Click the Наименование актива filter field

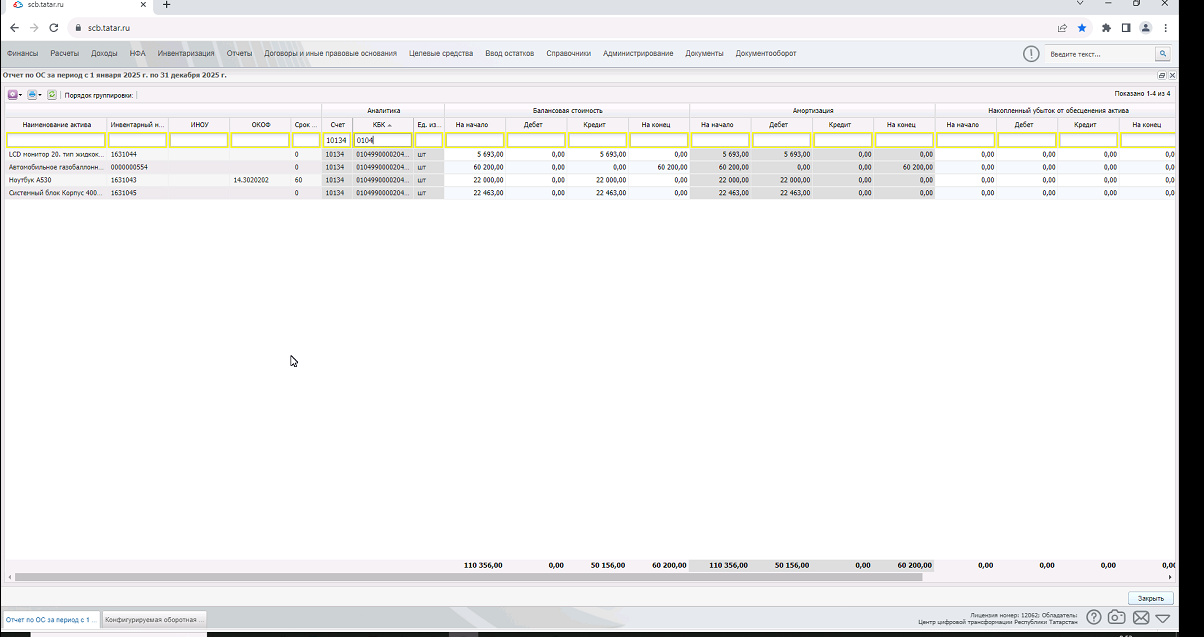tap(54, 140)
